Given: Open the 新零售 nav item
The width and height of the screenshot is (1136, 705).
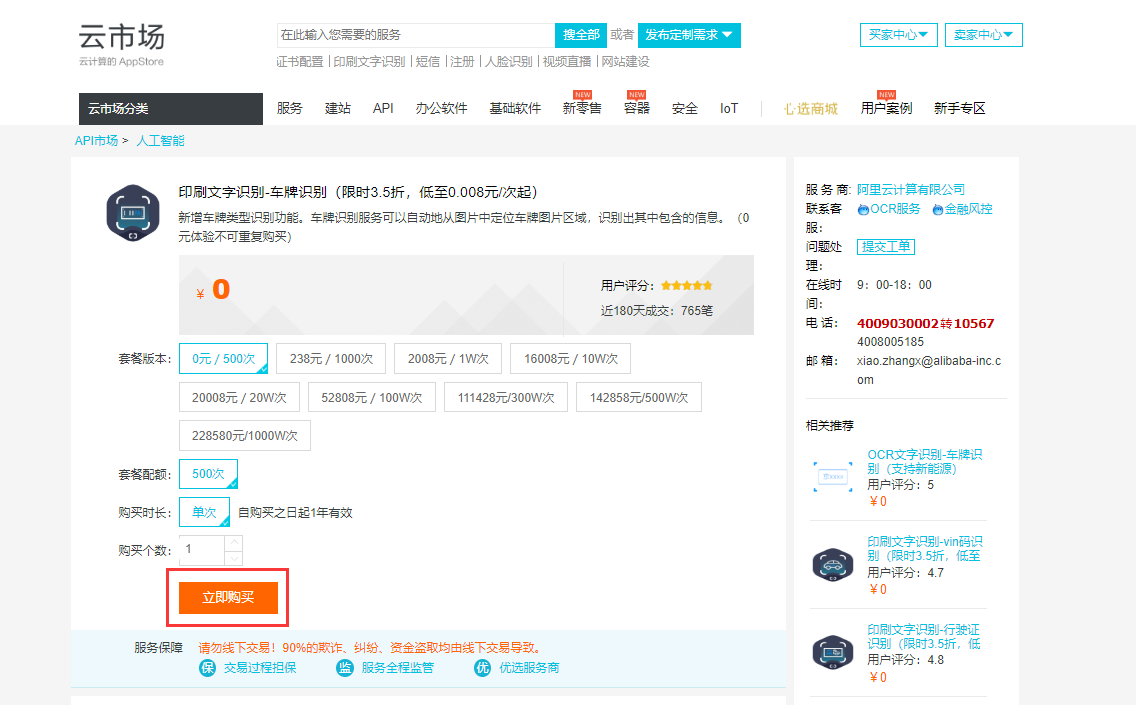Looking at the screenshot, I should [x=582, y=109].
